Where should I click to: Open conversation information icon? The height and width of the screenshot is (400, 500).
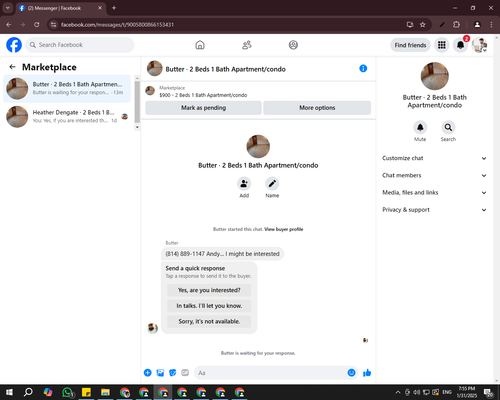pyautogui.click(x=363, y=68)
